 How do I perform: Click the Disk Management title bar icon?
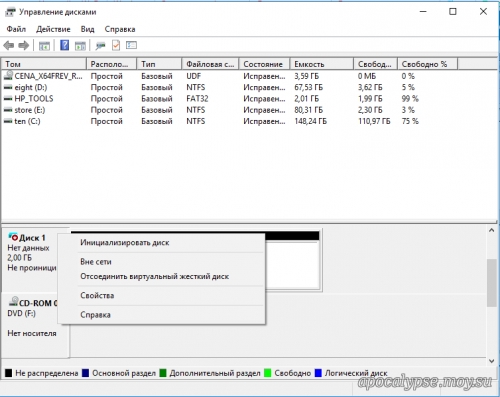click(x=10, y=12)
